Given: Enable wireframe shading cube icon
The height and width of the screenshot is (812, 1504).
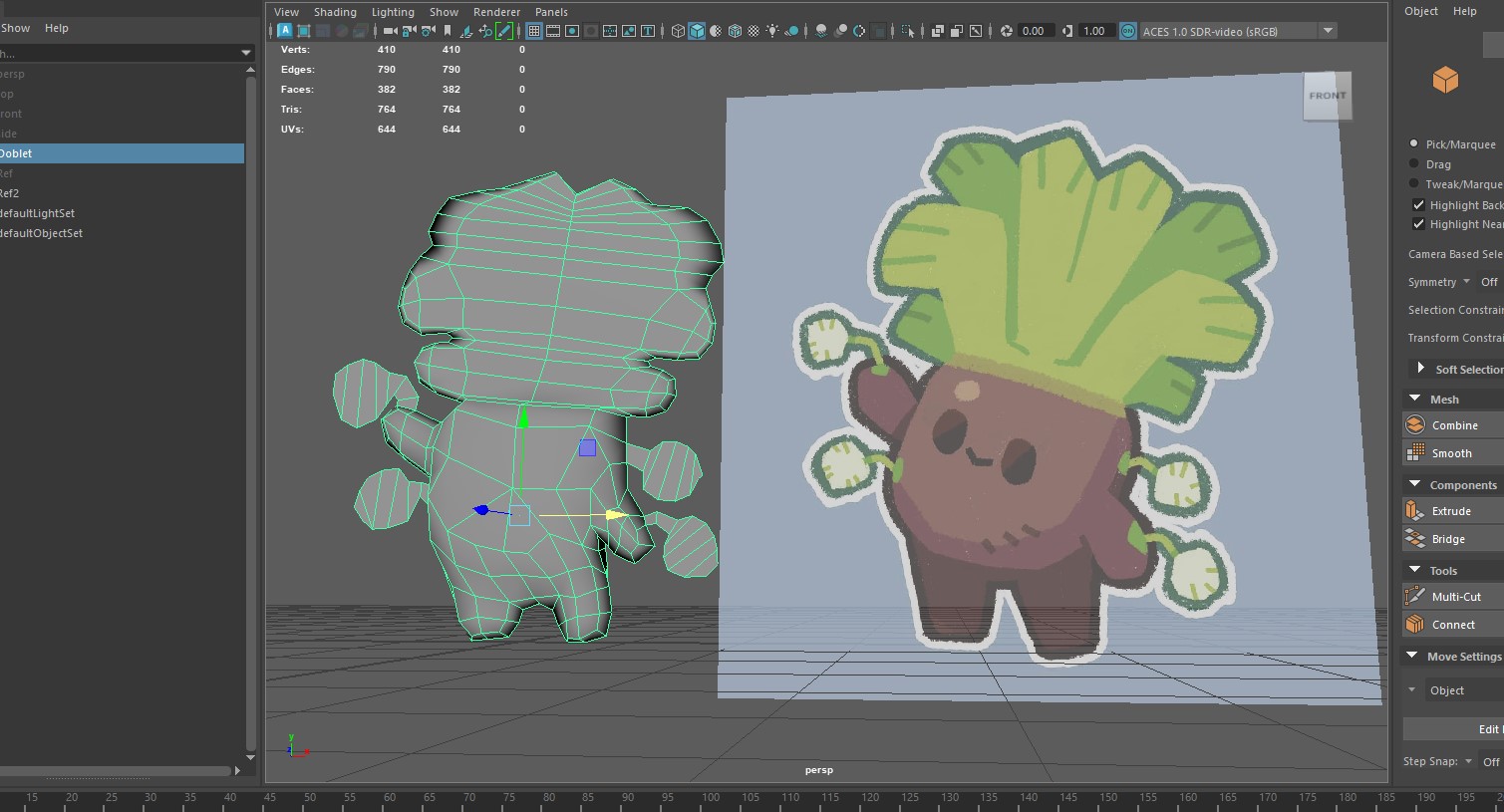Looking at the screenshot, I should click(x=679, y=31).
